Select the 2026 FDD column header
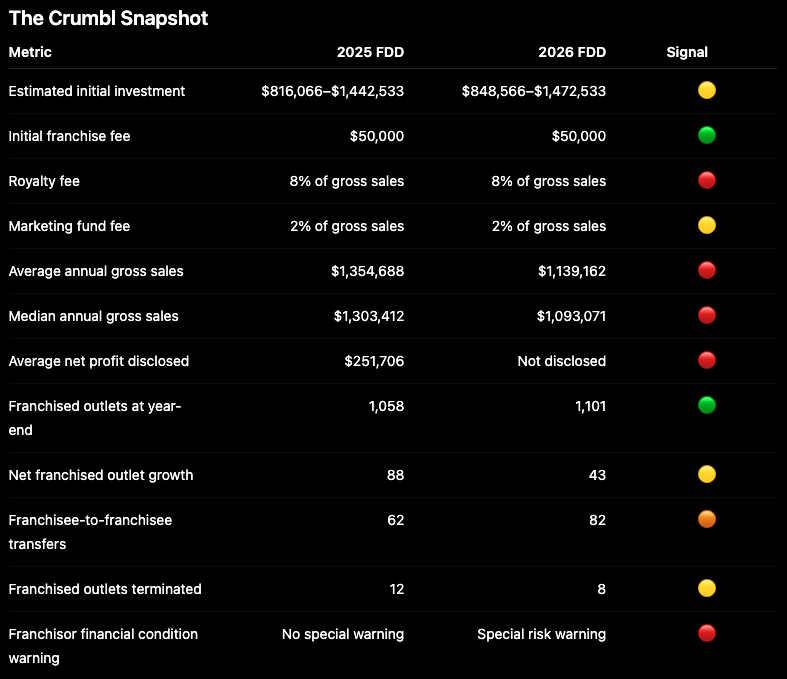787x679 pixels. [x=572, y=52]
